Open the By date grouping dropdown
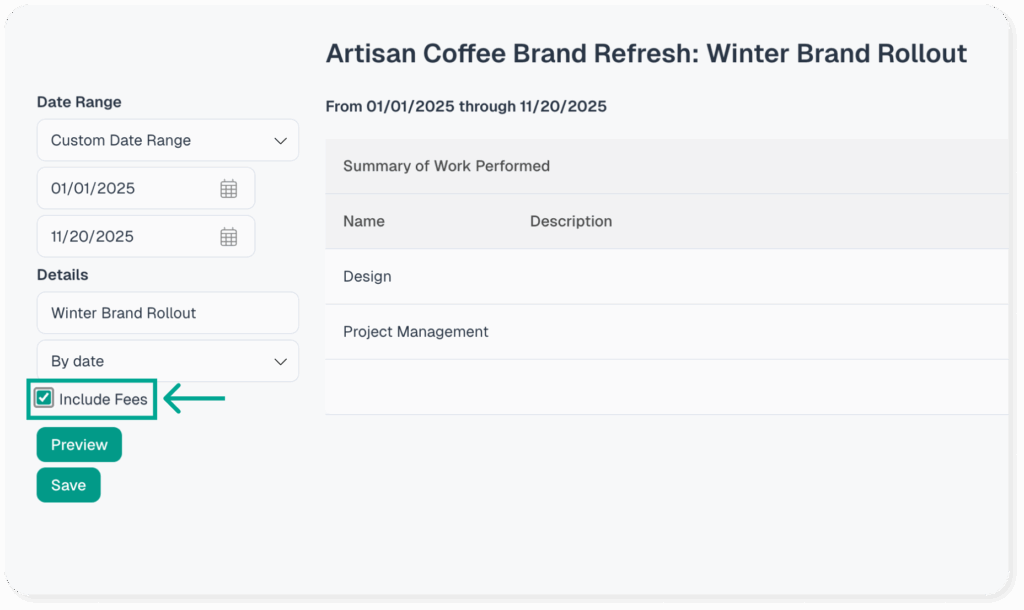The width and height of the screenshot is (1024, 610). coord(167,361)
